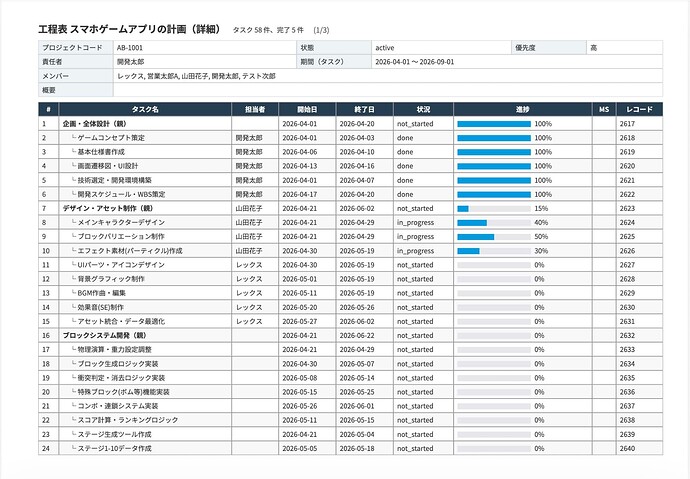Click start date 2026-05-27
Image resolution: width=690 pixels, height=479 pixels.
click(x=300, y=322)
